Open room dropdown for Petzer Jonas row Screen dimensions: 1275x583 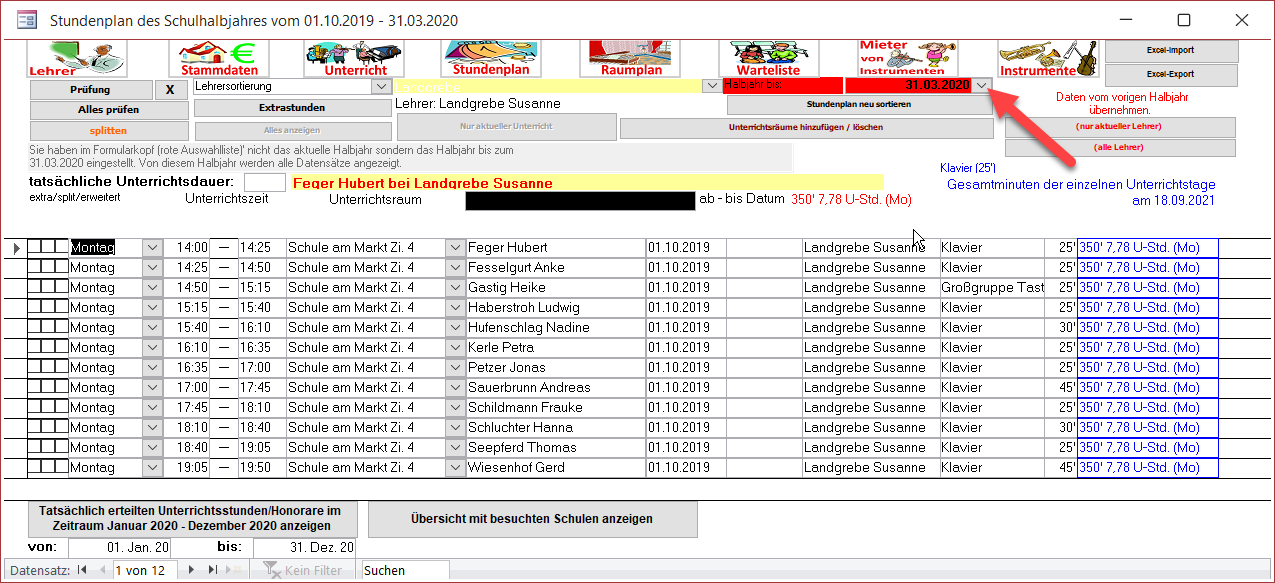[454, 368]
